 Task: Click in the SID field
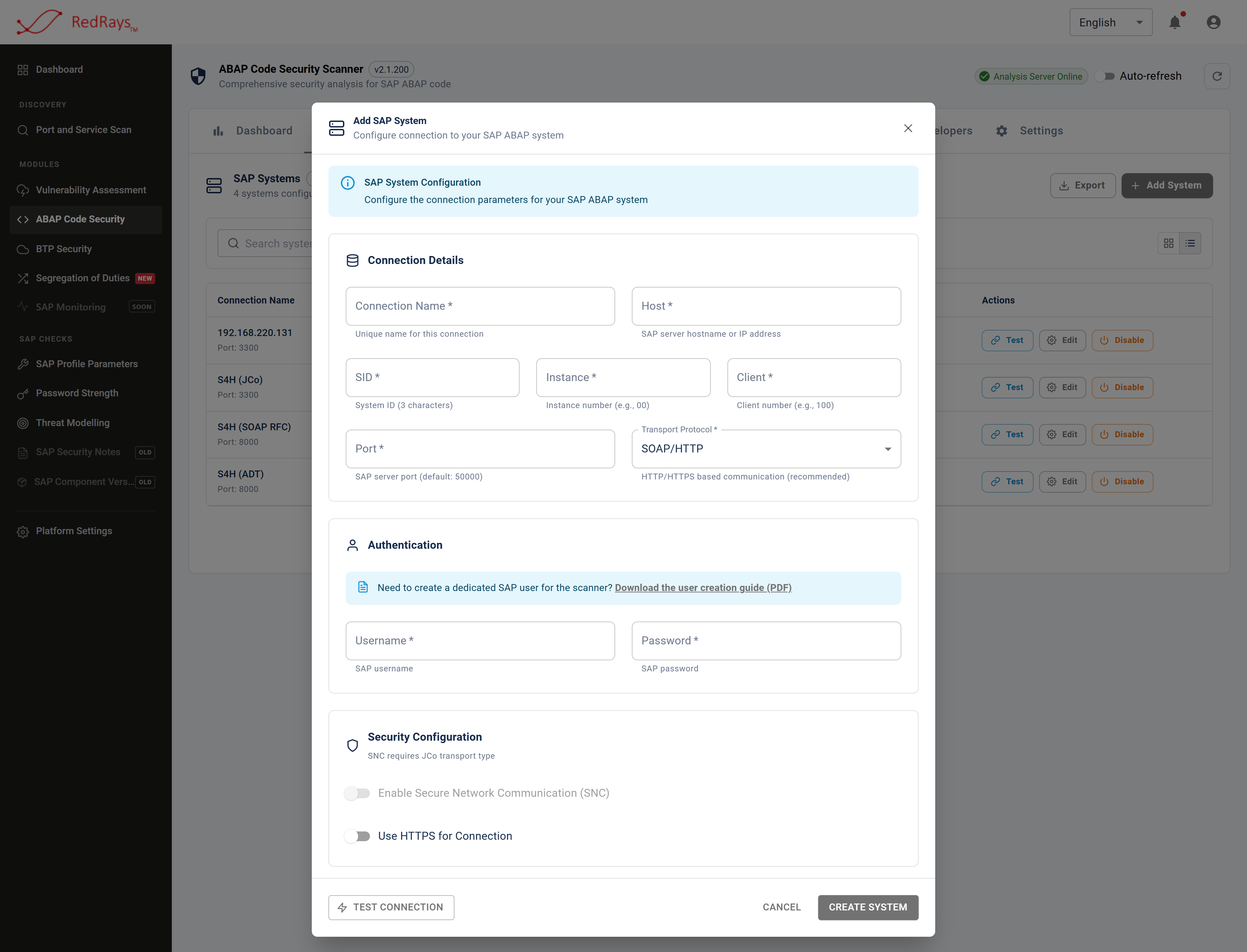[x=432, y=377]
